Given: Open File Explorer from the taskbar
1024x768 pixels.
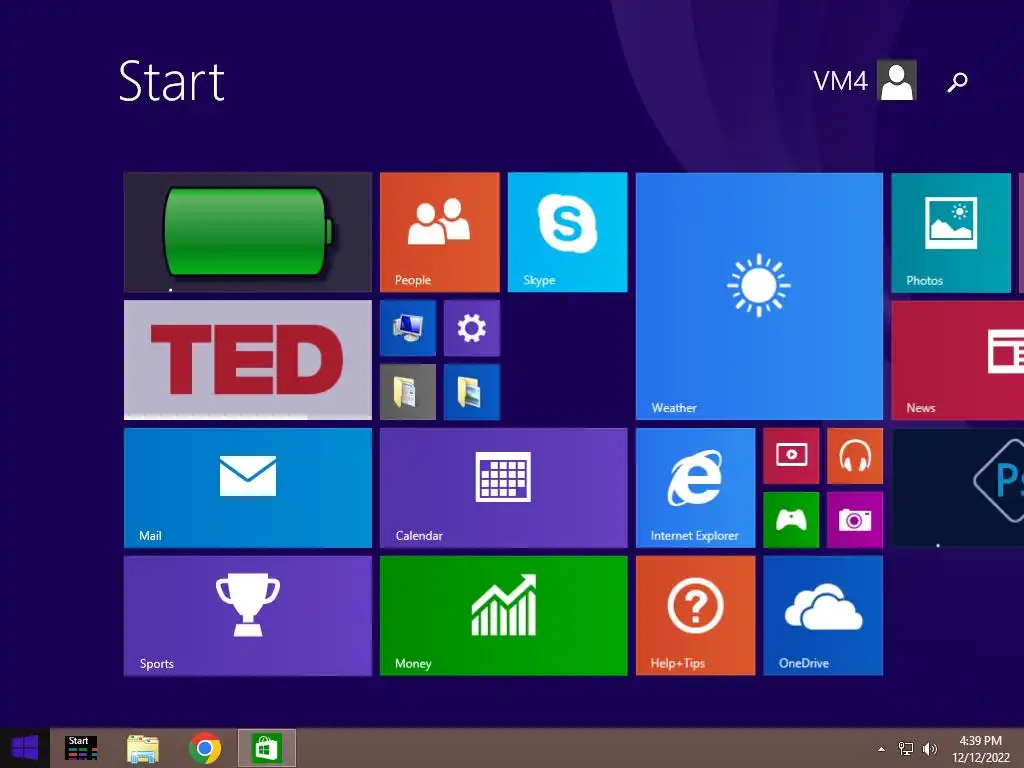Looking at the screenshot, I should coord(142,748).
